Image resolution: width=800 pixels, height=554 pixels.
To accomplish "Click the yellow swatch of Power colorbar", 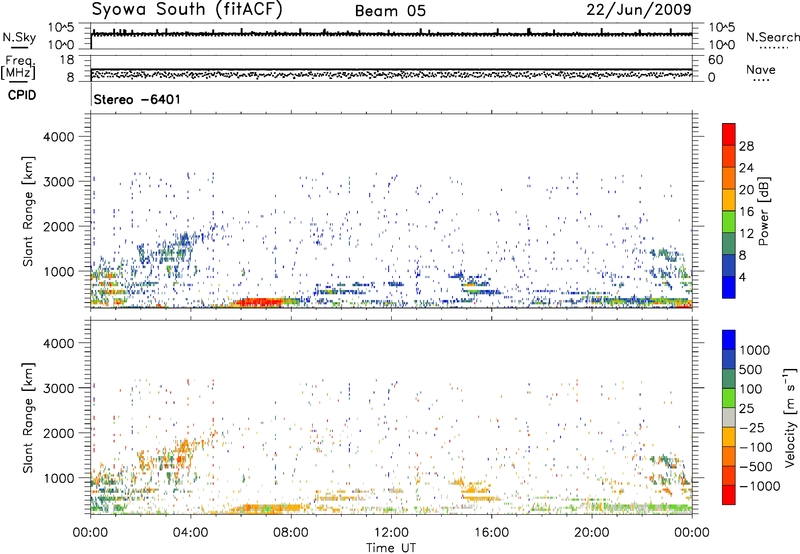I will pos(729,199).
